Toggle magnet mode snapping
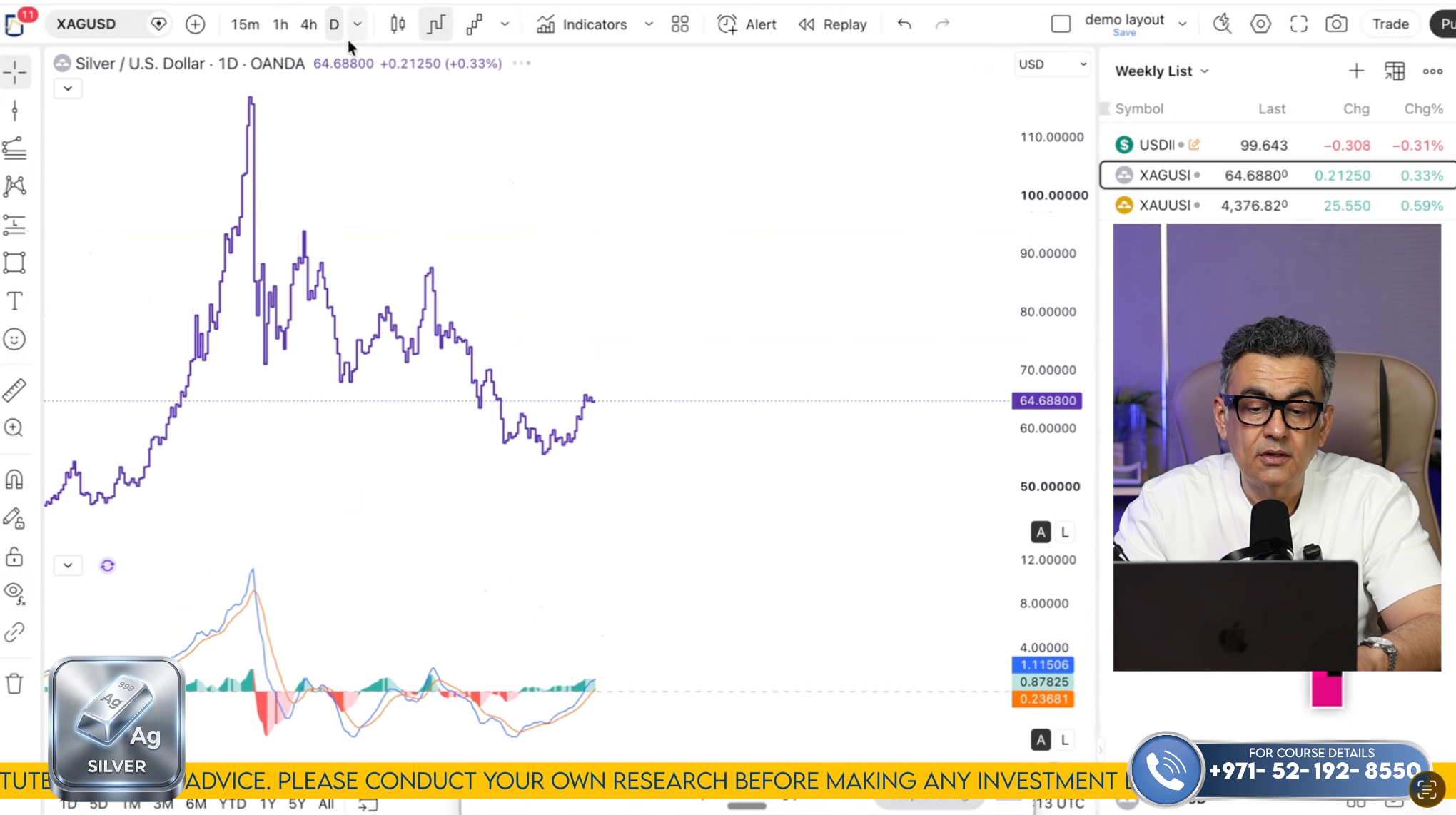Image resolution: width=1456 pixels, height=815 pixels. tap(15, 480)
